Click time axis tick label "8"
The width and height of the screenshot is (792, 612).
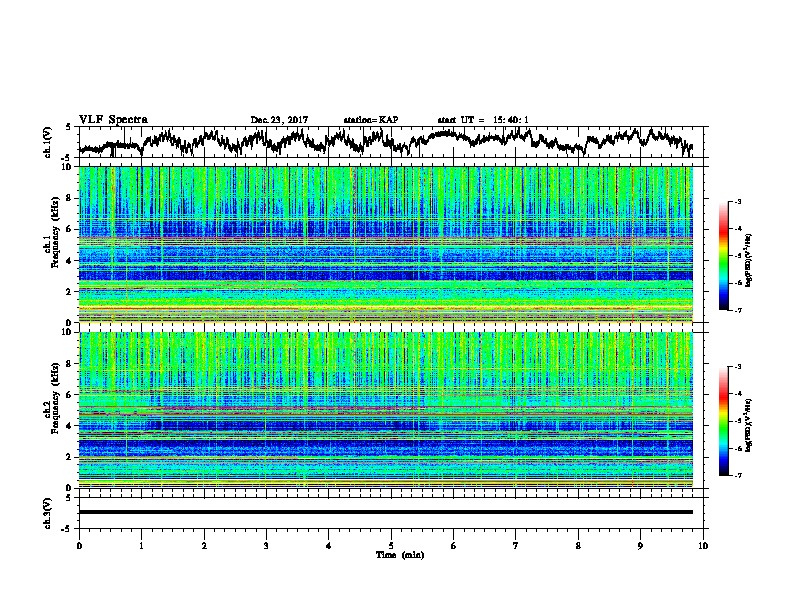coord(578,546)
